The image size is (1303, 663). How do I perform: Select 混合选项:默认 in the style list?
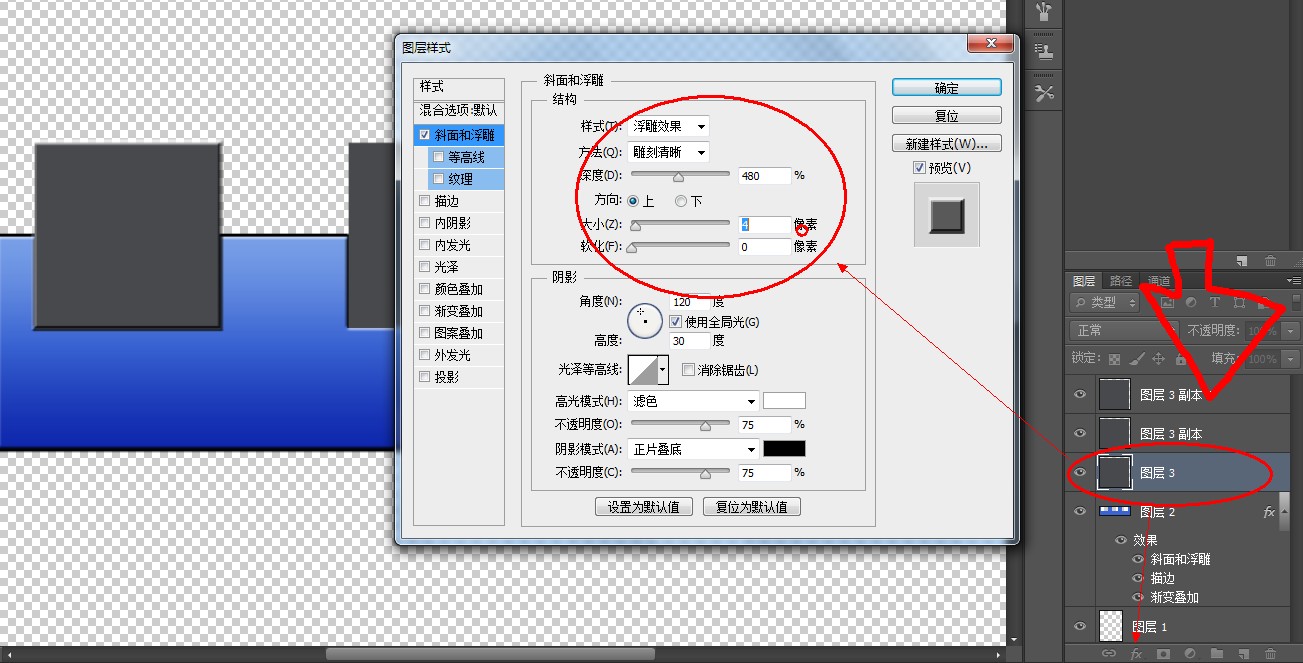click(x=459, y=110)
